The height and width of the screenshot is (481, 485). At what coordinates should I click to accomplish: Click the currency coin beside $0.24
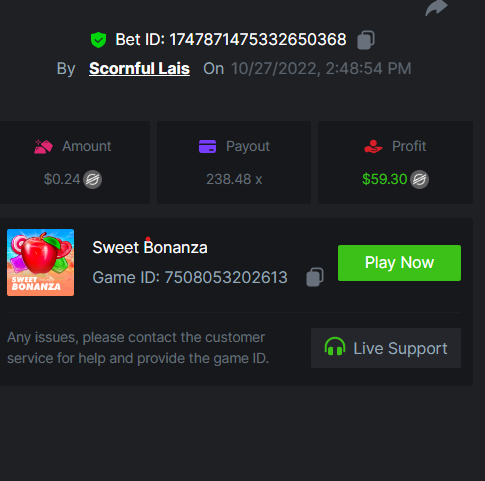pos(92,179)
